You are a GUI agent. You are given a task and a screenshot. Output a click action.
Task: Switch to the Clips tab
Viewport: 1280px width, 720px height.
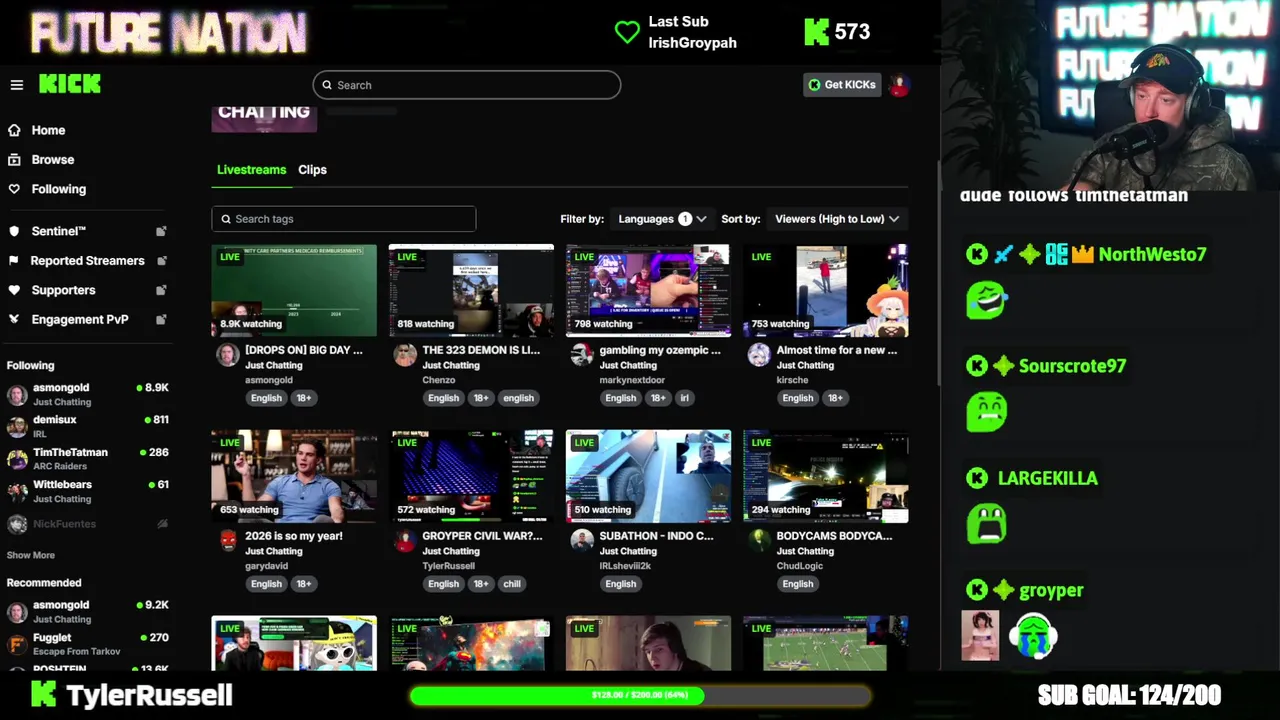(x=312, y=170)
